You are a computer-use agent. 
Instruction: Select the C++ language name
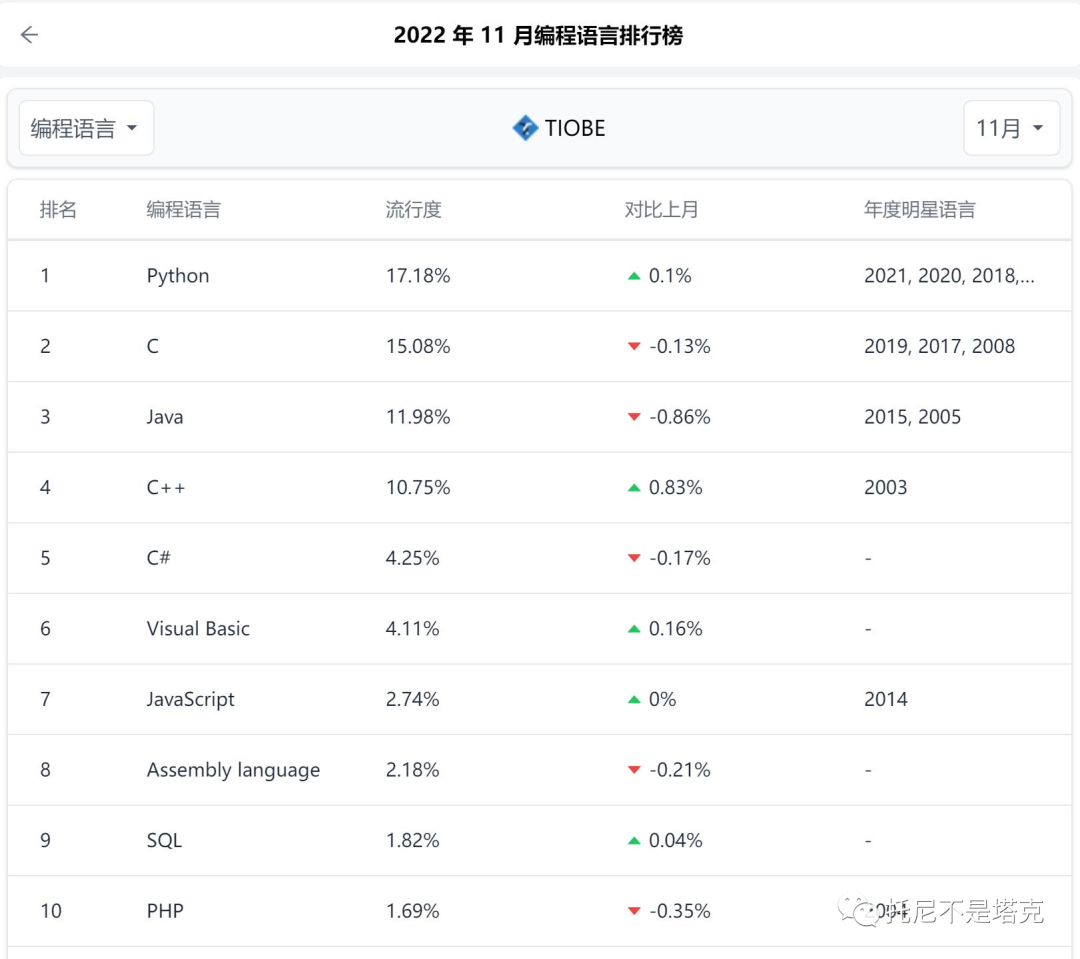[x=166, y=487]
